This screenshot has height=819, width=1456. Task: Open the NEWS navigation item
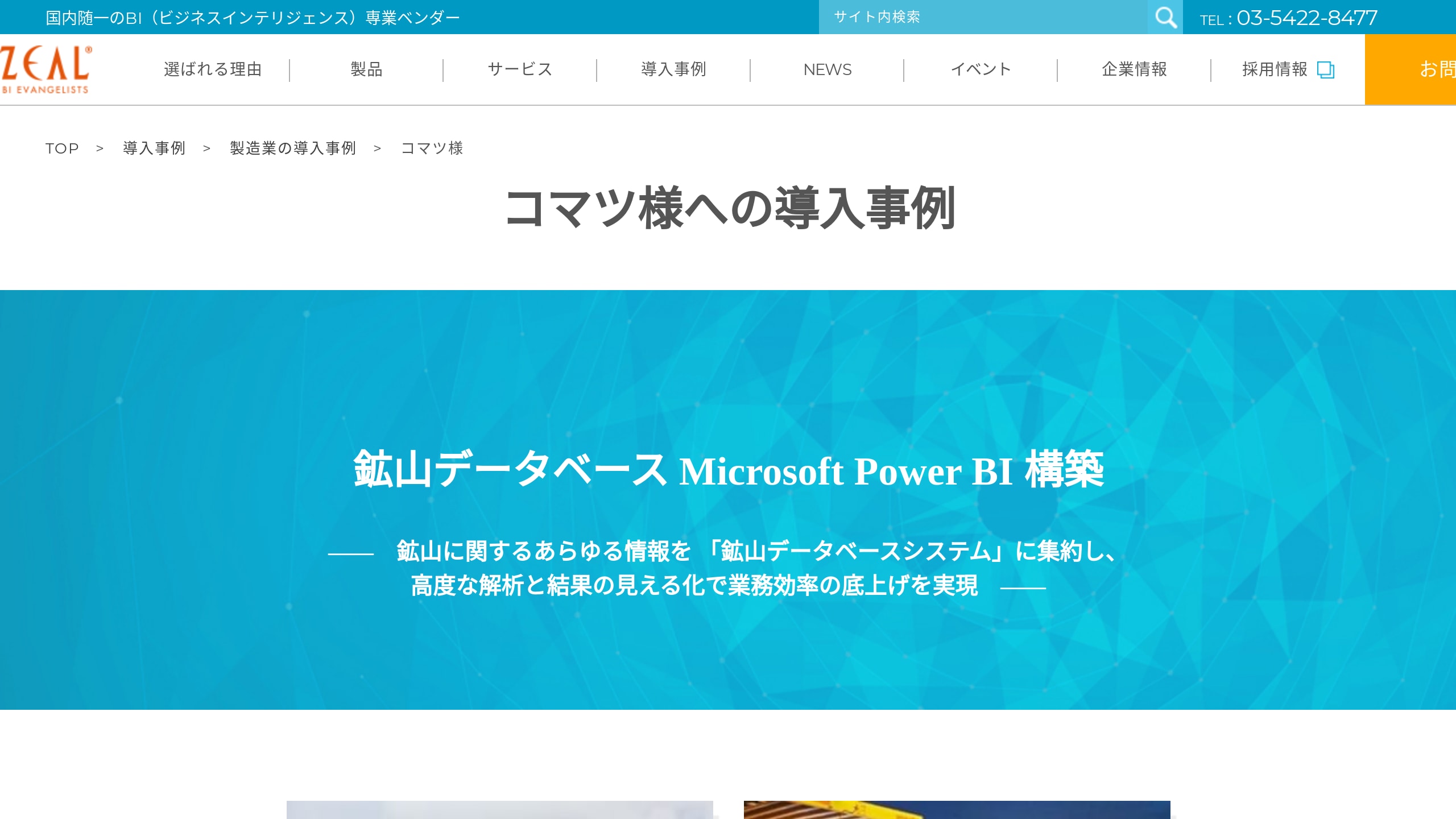pos(827,69)
